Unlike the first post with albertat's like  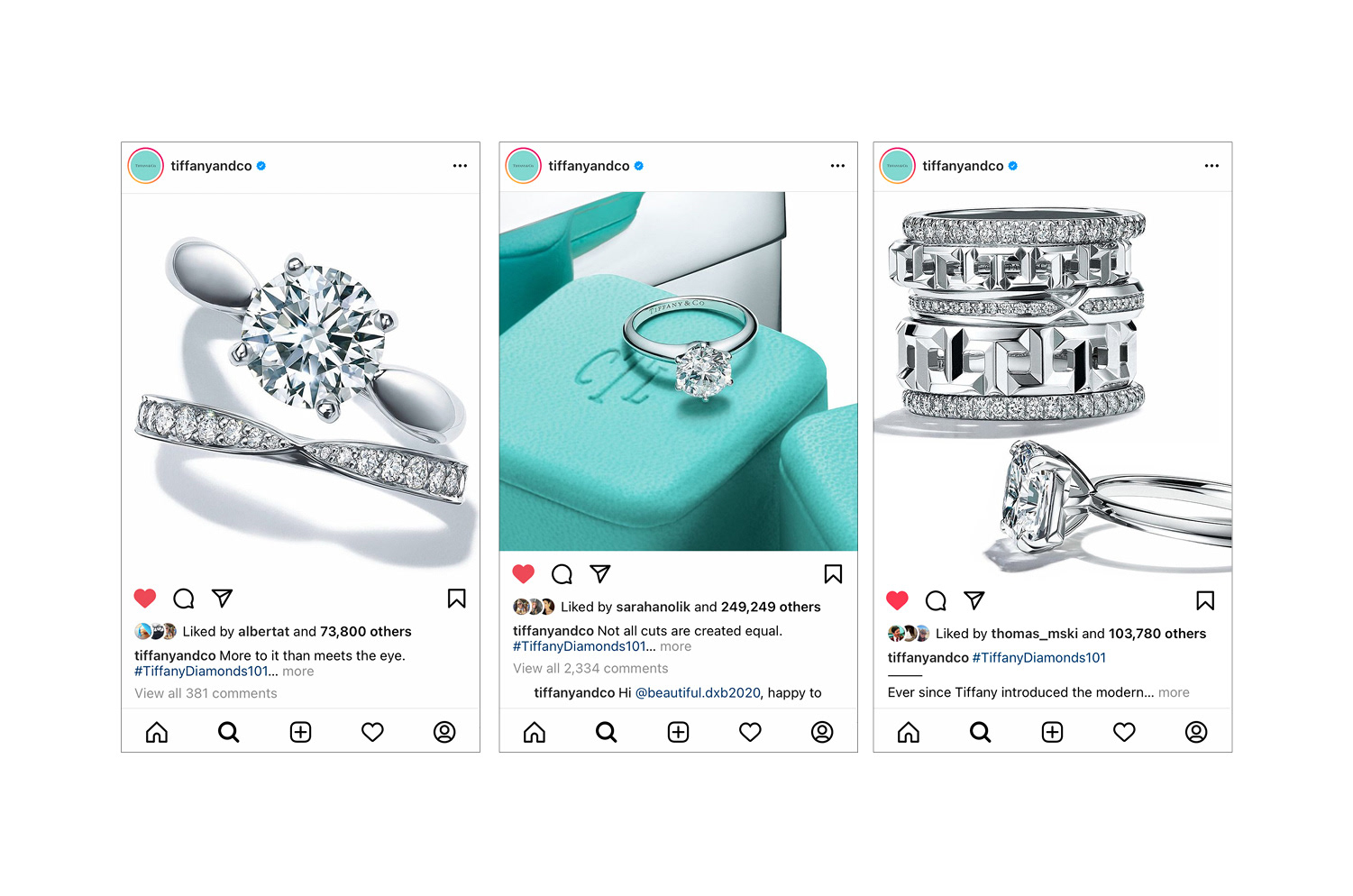(145, 599)
